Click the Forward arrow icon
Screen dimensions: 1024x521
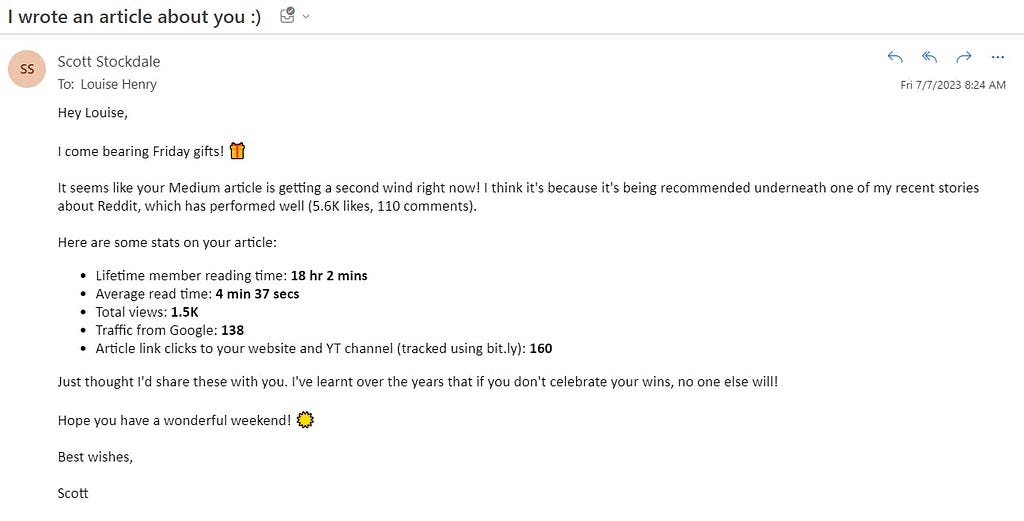(963, 57)
